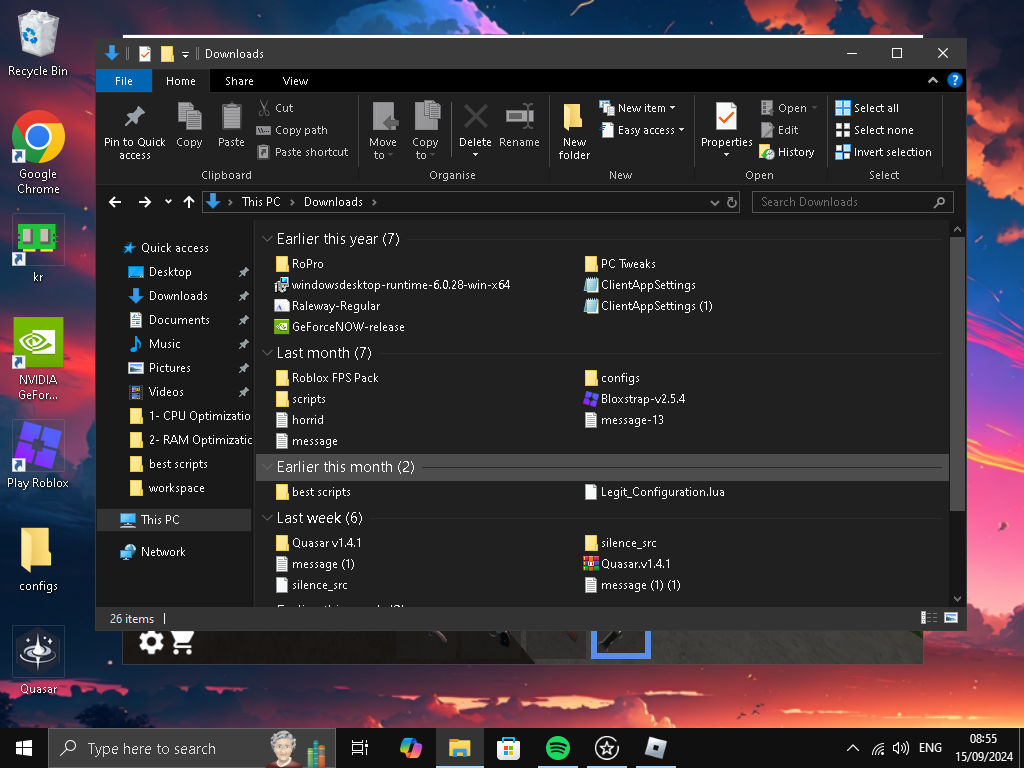Screen dimensions: 1024x768
Task: Click the Copy ribbon icon
Action: (x=189, y=117)
